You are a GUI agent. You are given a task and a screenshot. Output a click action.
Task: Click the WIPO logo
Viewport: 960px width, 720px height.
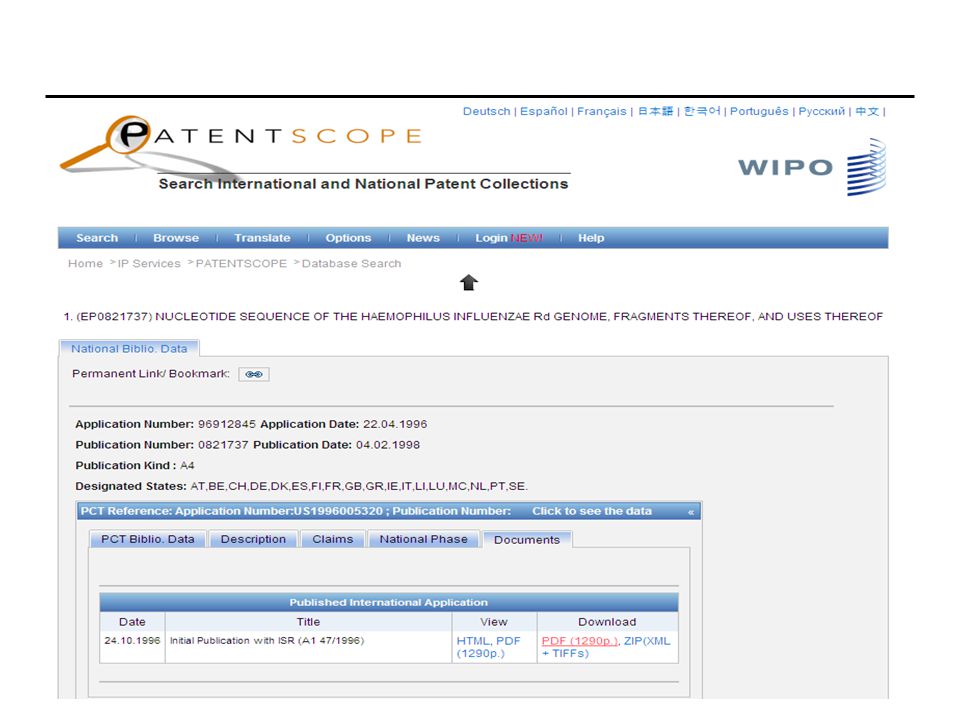coord(812,167)
